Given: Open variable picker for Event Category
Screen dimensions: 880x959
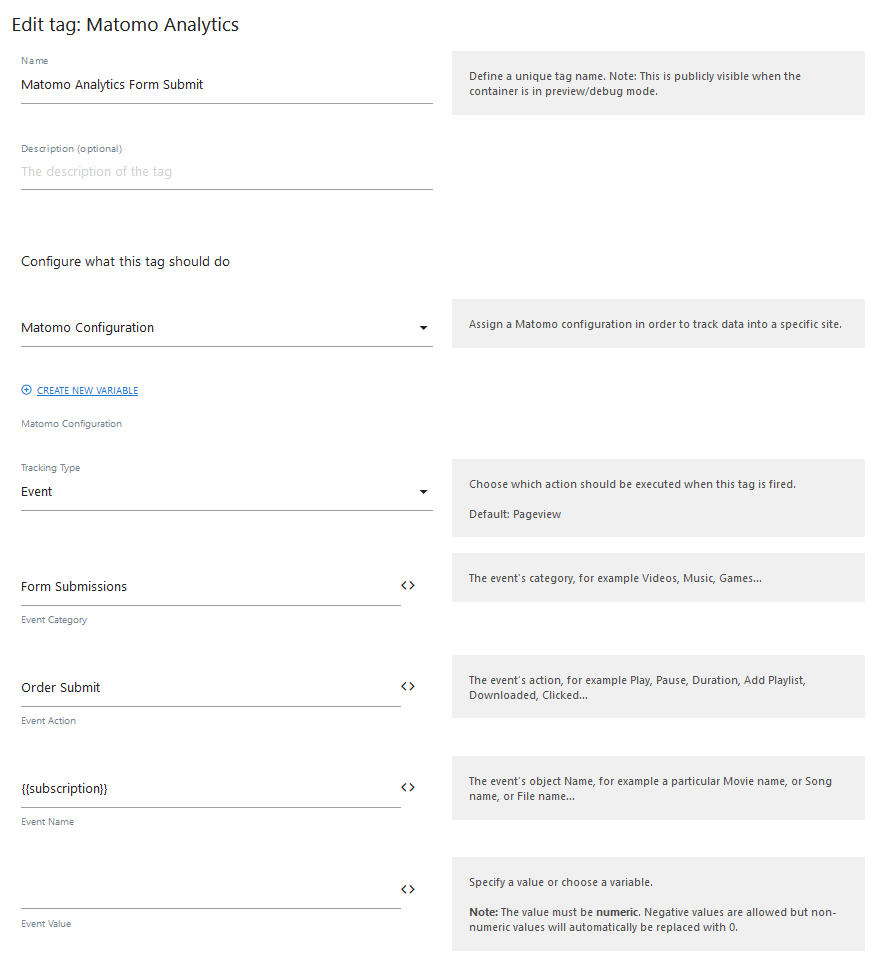Looking at the screenshot, I should point(408,585).
